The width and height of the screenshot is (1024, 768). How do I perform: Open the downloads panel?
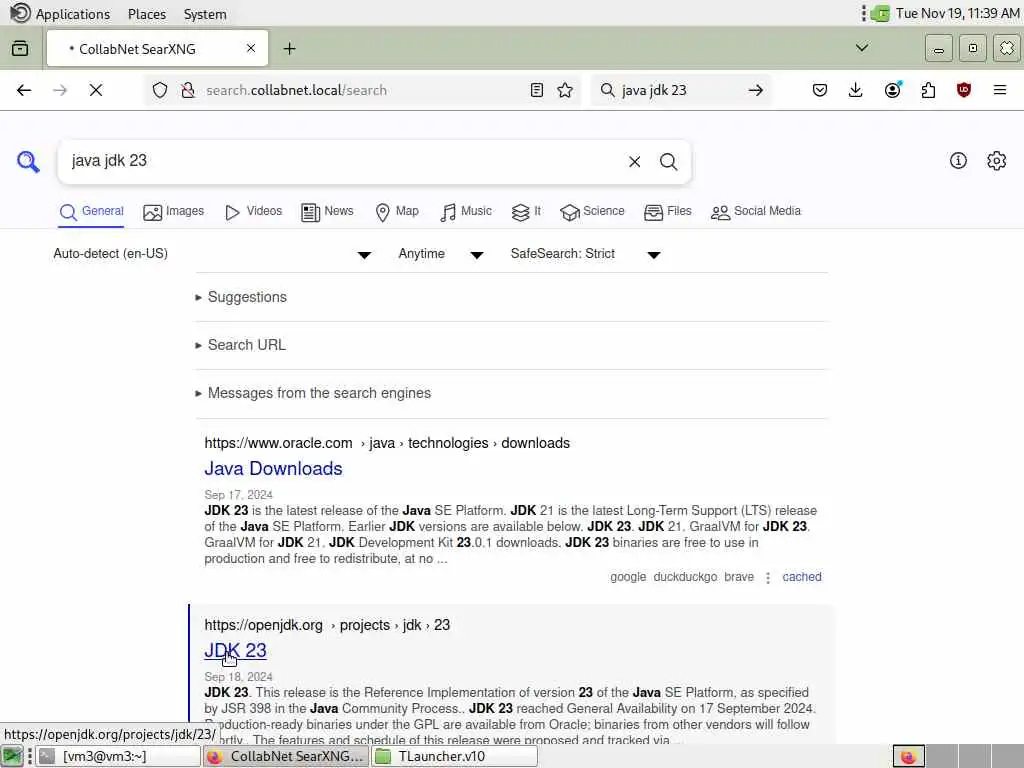point(856,90)
